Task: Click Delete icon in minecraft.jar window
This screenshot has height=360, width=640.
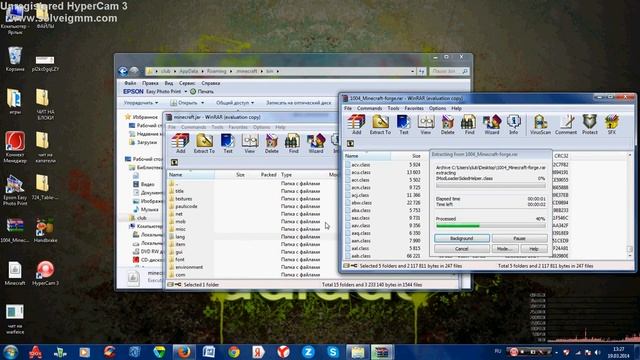Action: tap(271, 143)
